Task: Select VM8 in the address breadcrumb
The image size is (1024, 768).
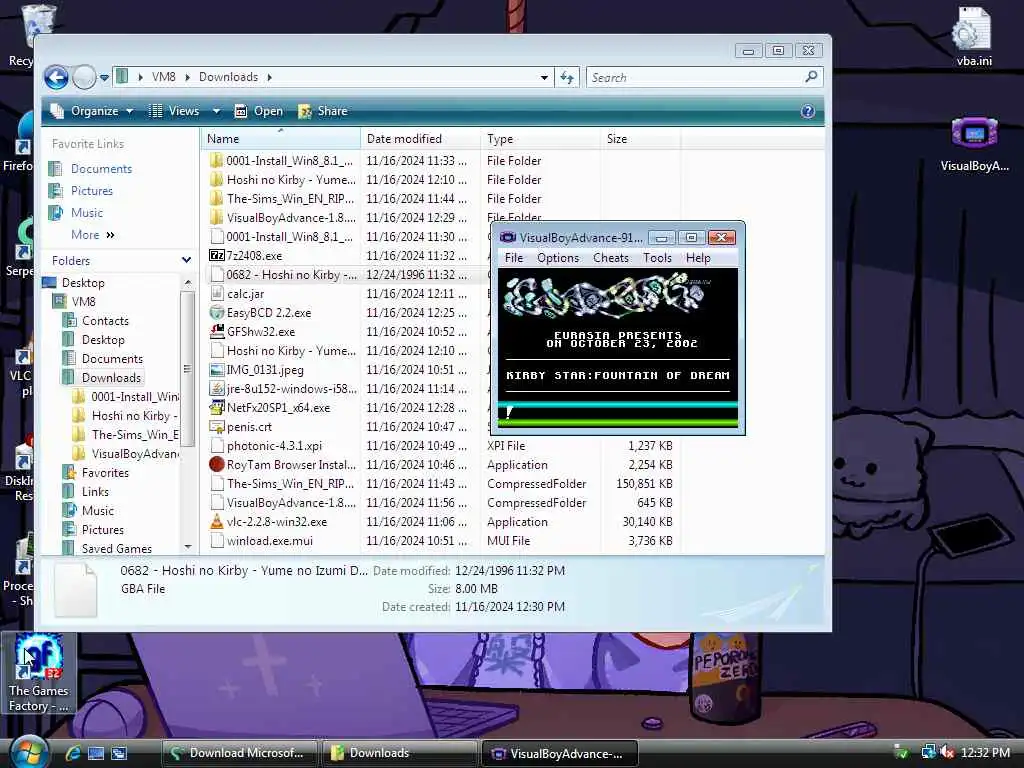Action: (163, 77)
